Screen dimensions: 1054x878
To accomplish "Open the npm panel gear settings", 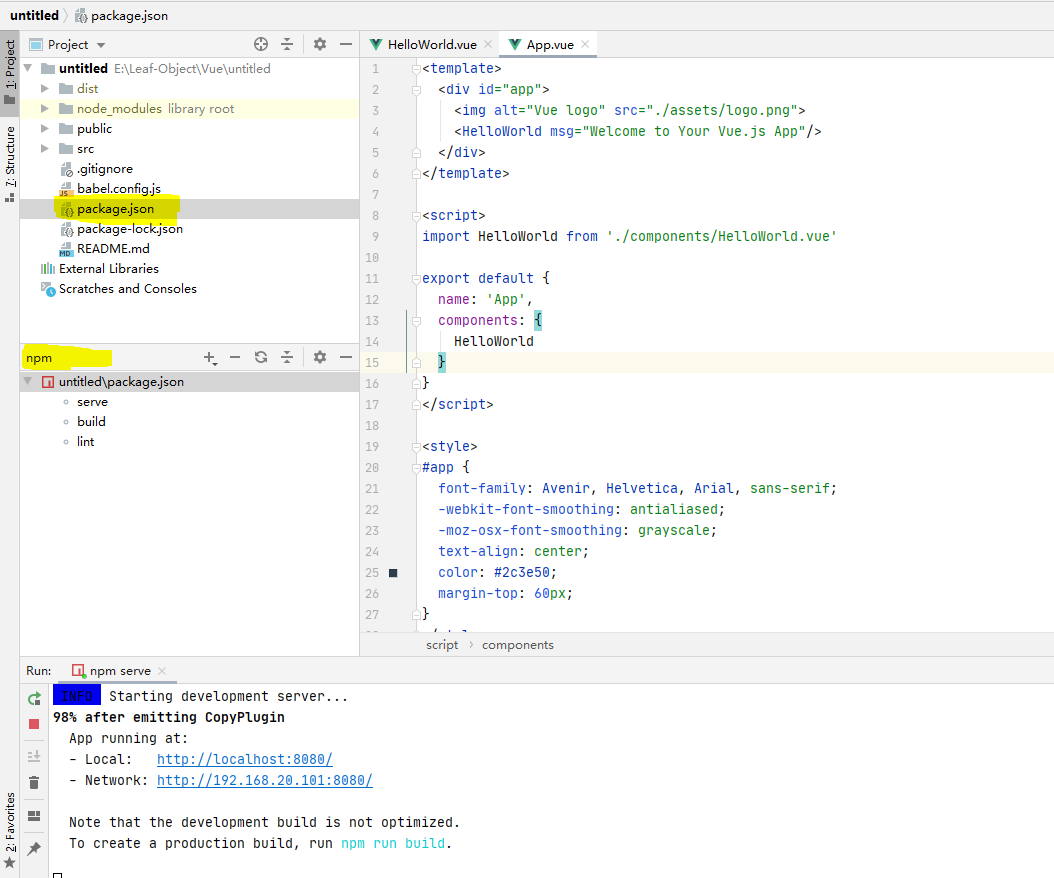I will coord(320,357).
